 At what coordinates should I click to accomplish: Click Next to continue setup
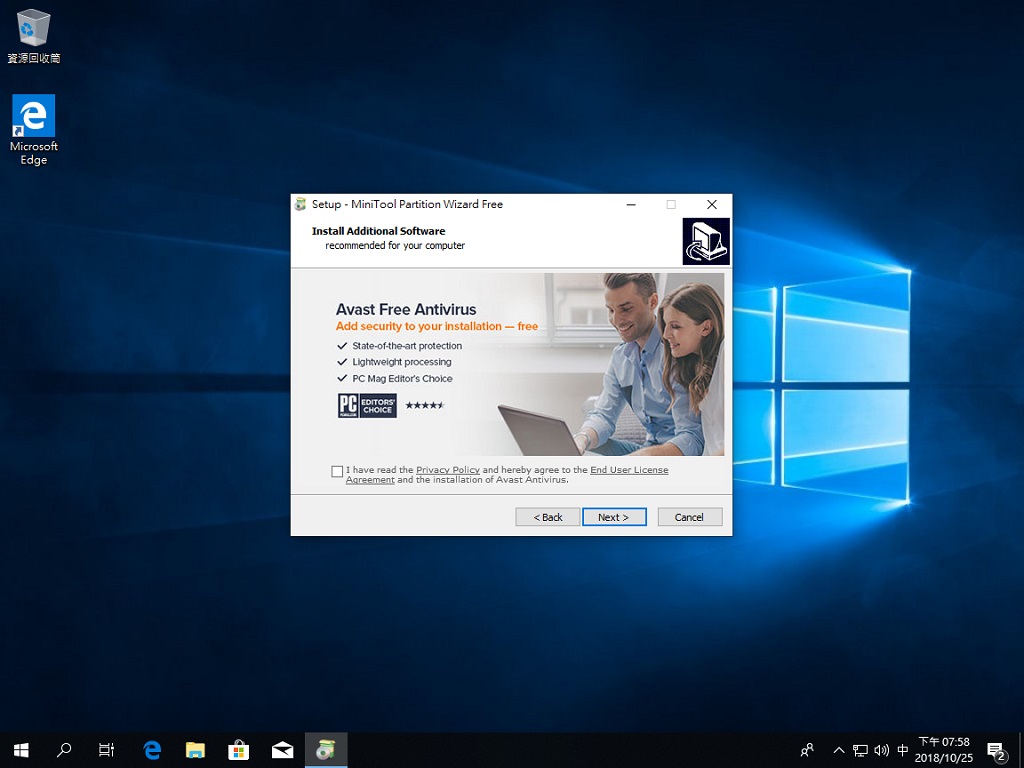click(x=614, y=517)
